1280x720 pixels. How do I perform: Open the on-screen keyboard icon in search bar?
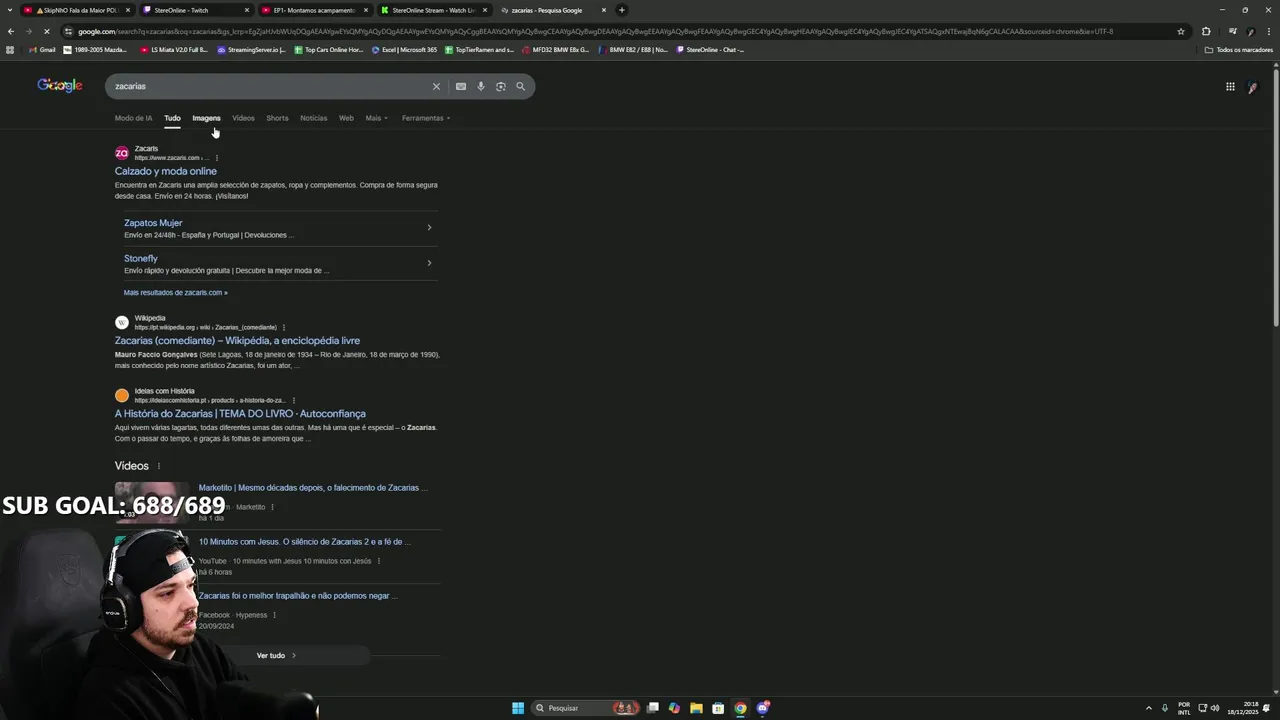[461, 86]
